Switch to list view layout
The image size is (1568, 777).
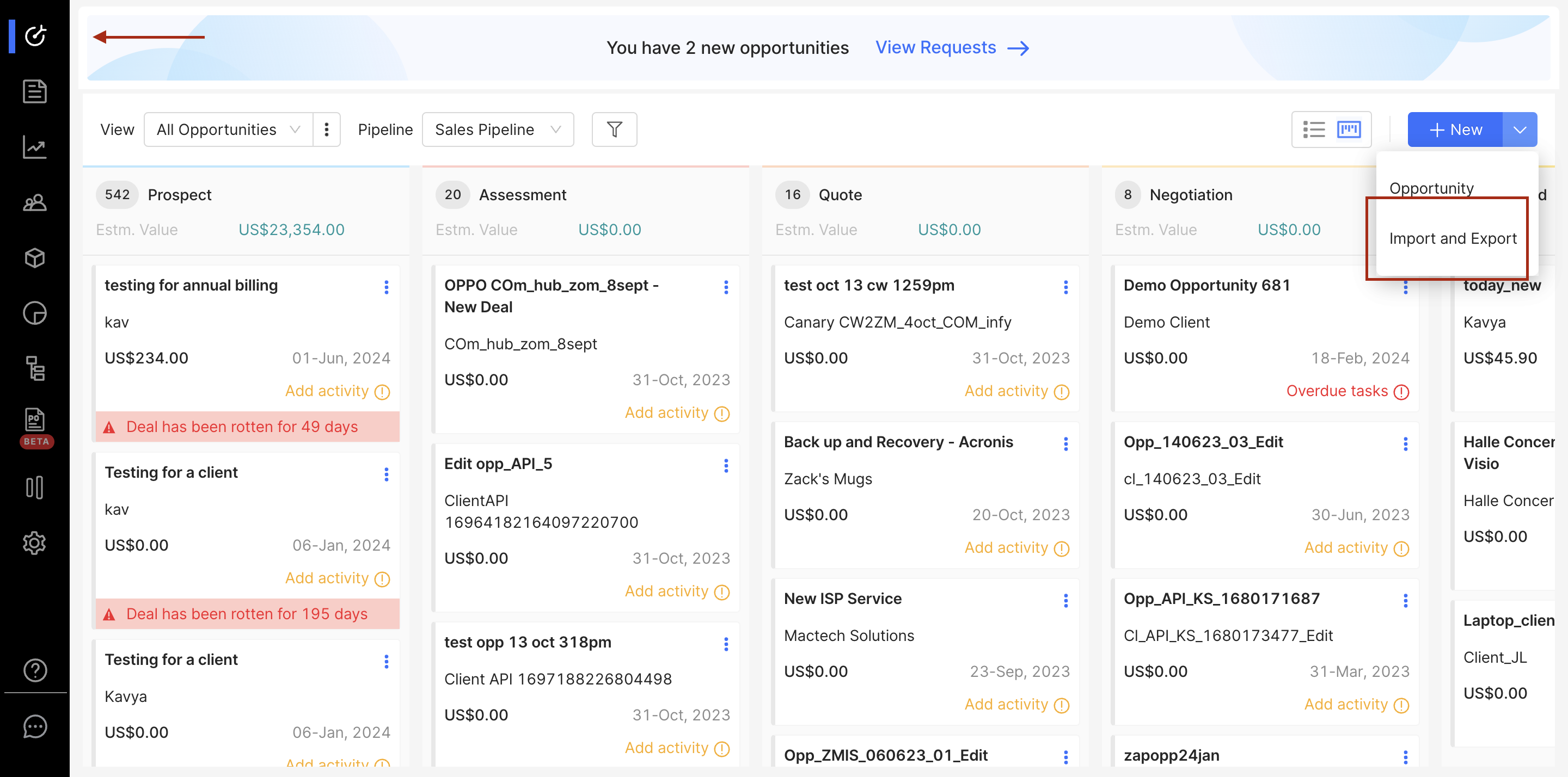pyautogui.click(x=1314, y=129)
